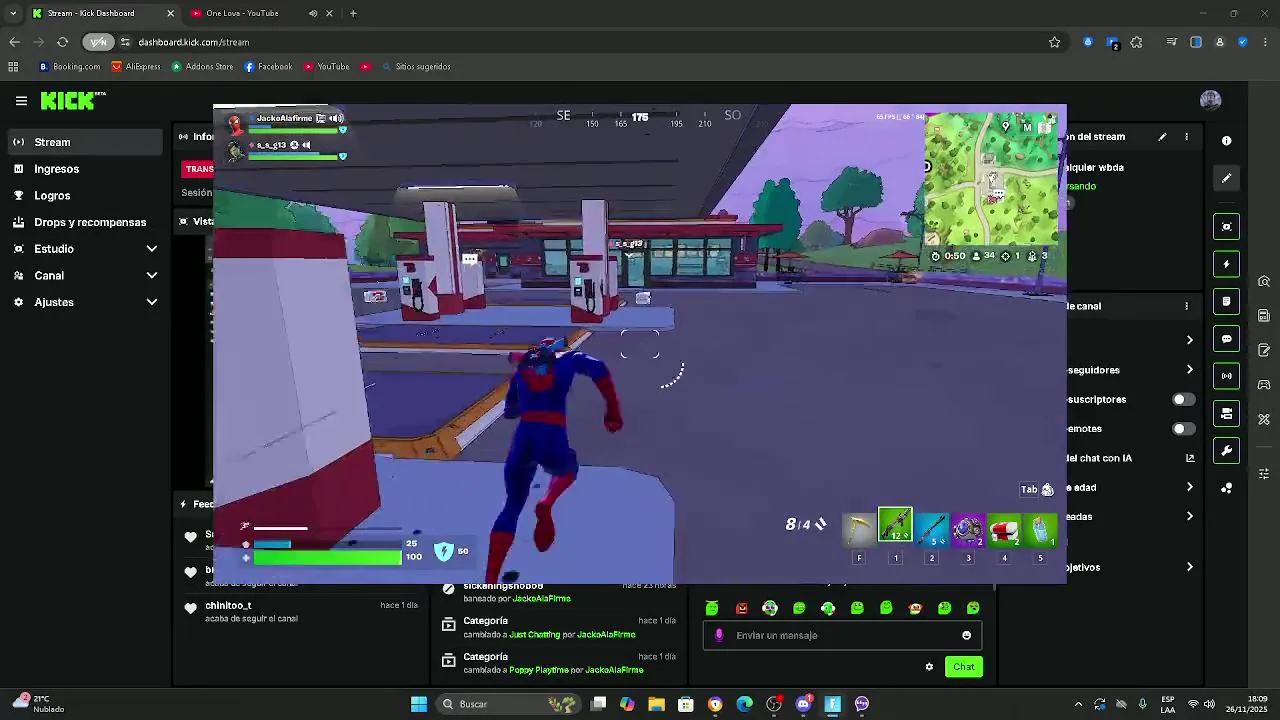Open File Explorer from the taskbar

coord(656,704)
